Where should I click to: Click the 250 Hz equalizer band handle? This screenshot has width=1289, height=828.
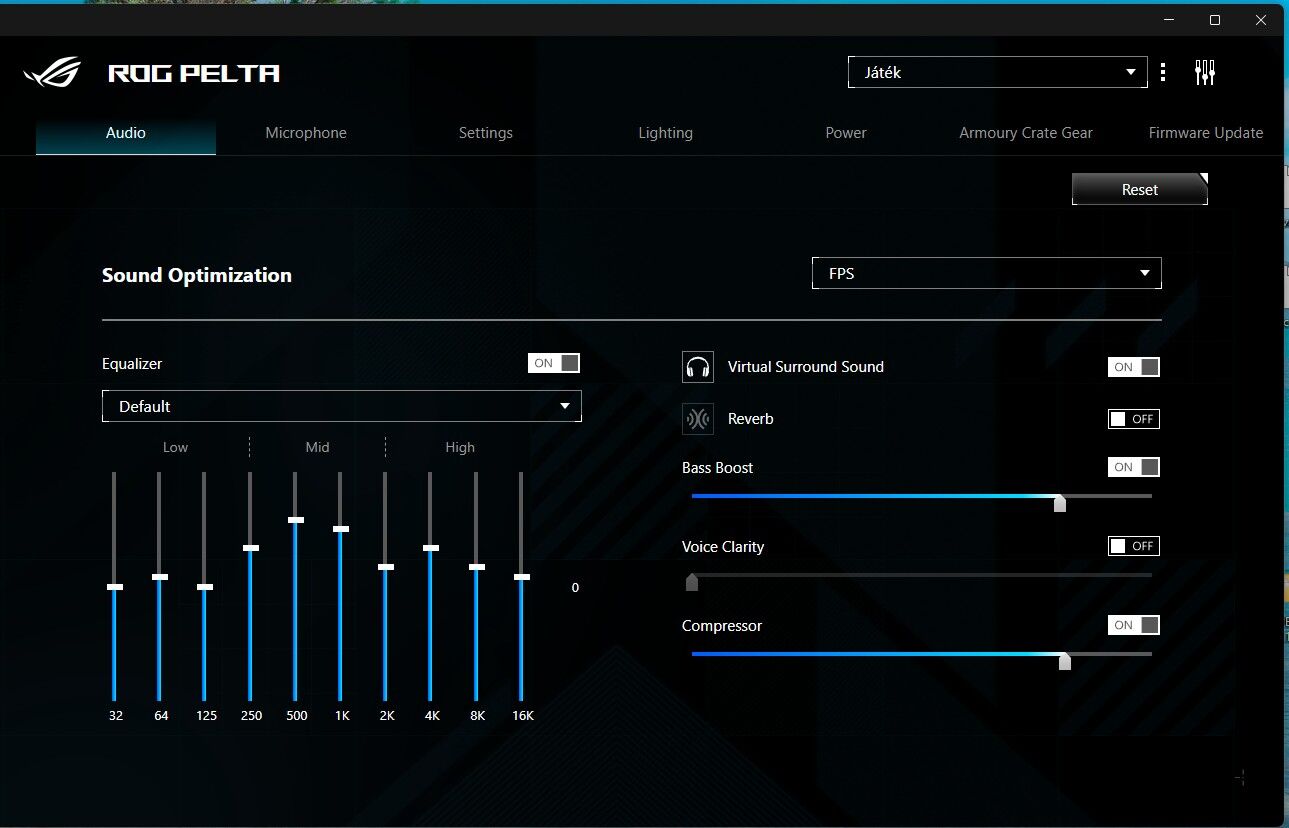(x=251, y=548)
